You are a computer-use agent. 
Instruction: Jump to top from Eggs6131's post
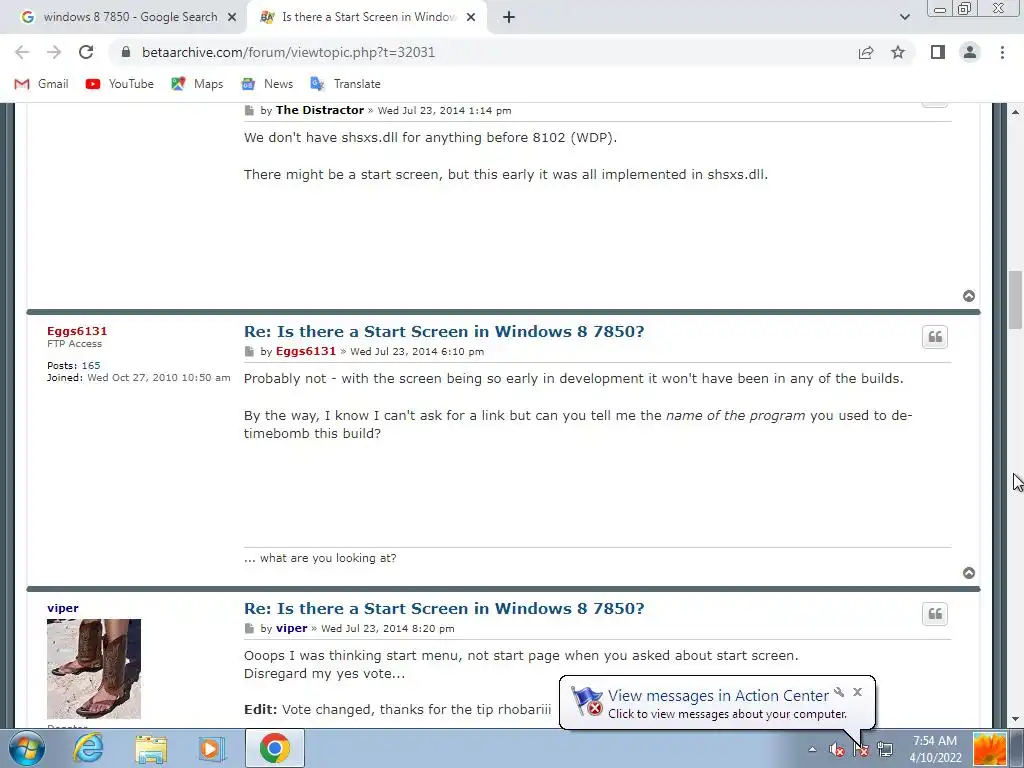click(969, 573)
